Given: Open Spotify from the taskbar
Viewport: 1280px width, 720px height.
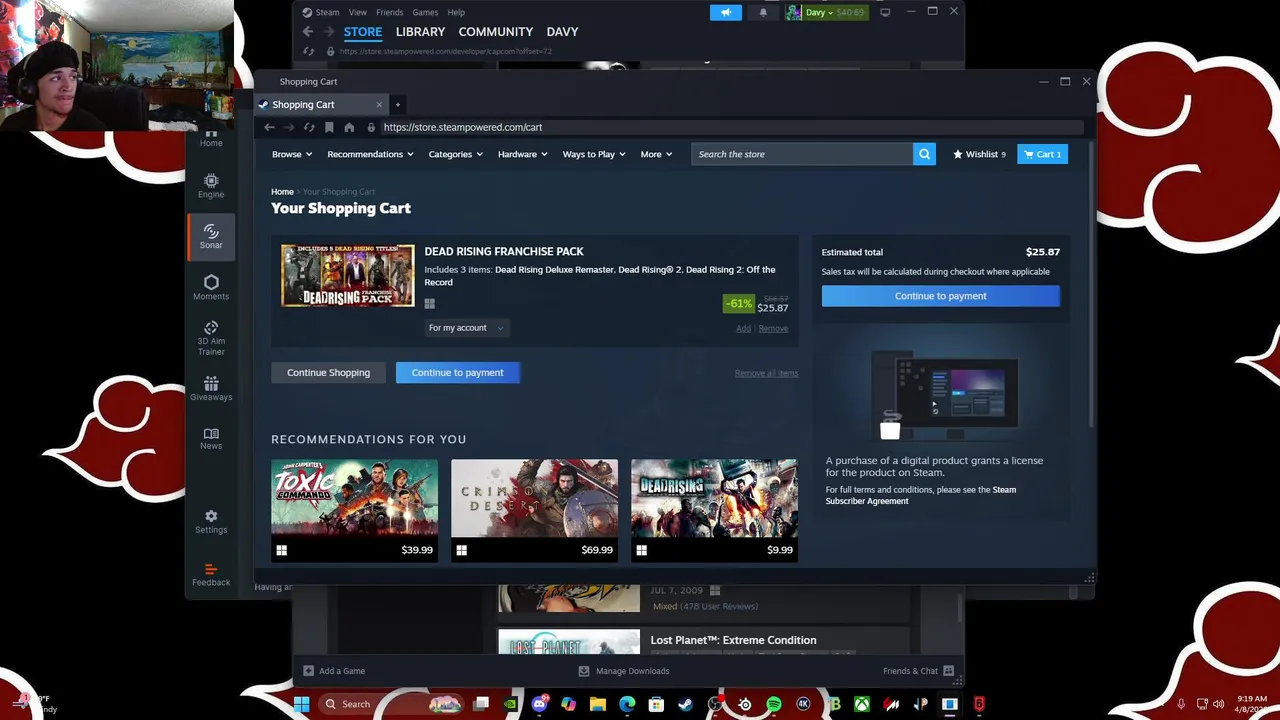Looking at the screenshot, I should click(x=774, y=704).
